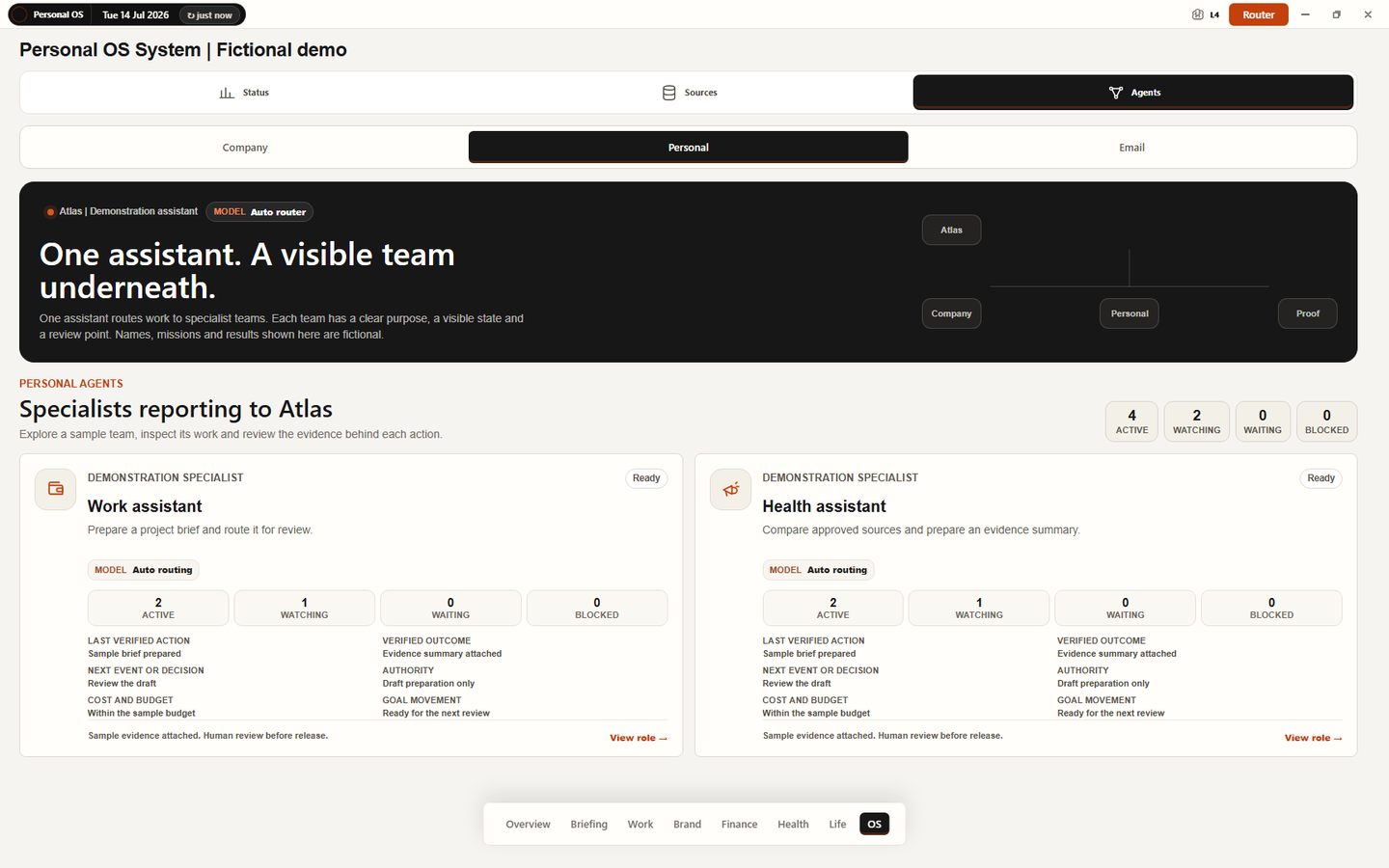Click the 'Work assistant' card title
The height and width of the screenshot is (868, 1389).
(x=145, y=506)
